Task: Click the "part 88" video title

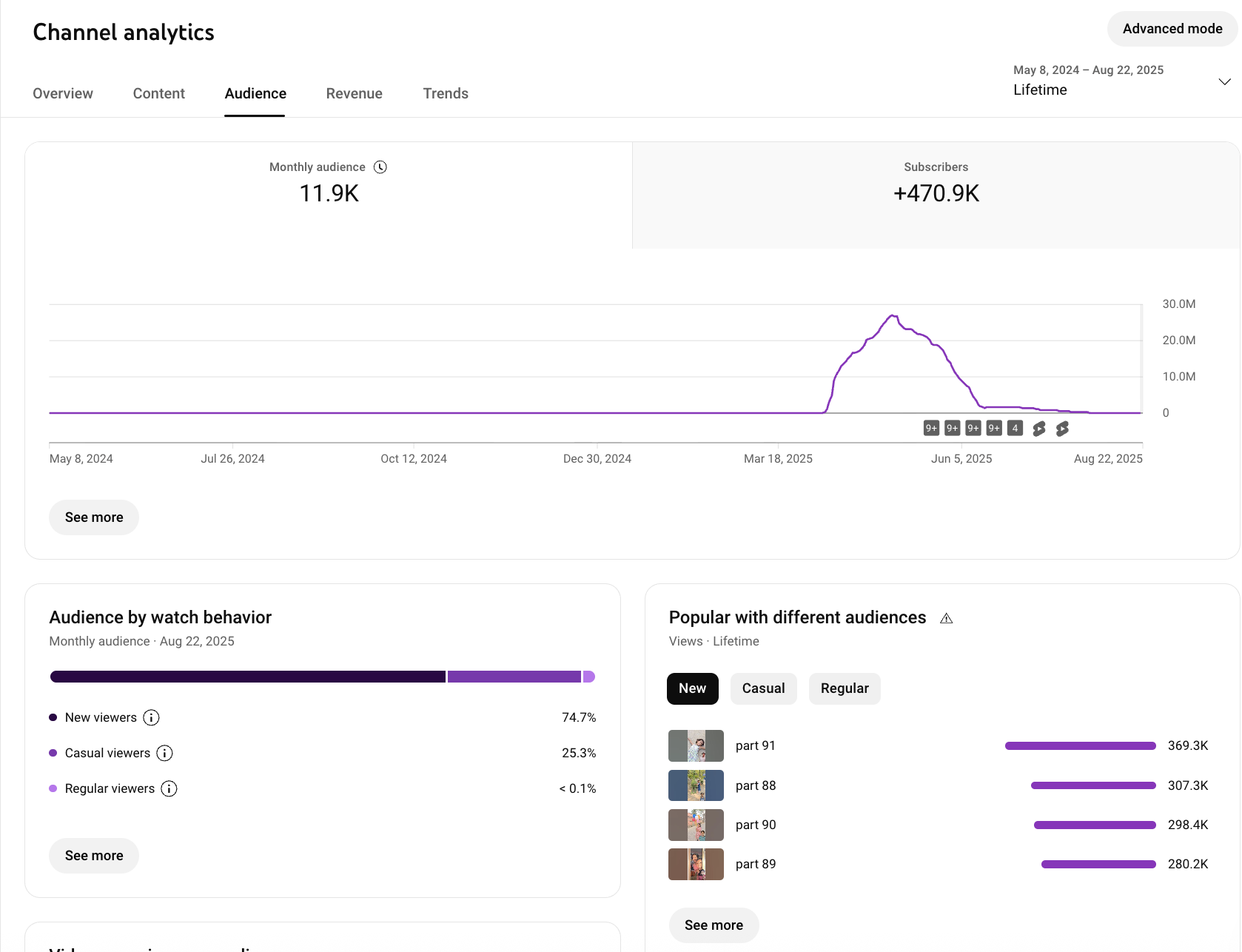Action: 756,785
